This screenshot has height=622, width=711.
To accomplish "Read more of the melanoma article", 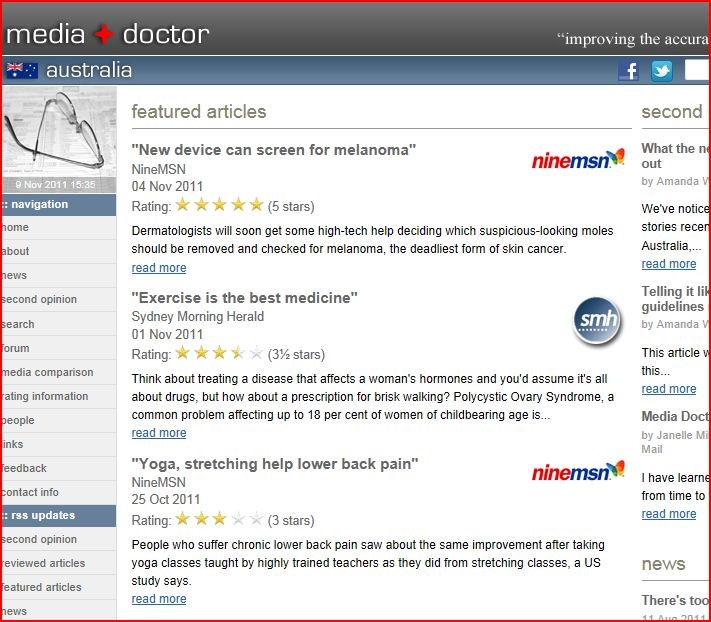I will [x=159, y=268].
